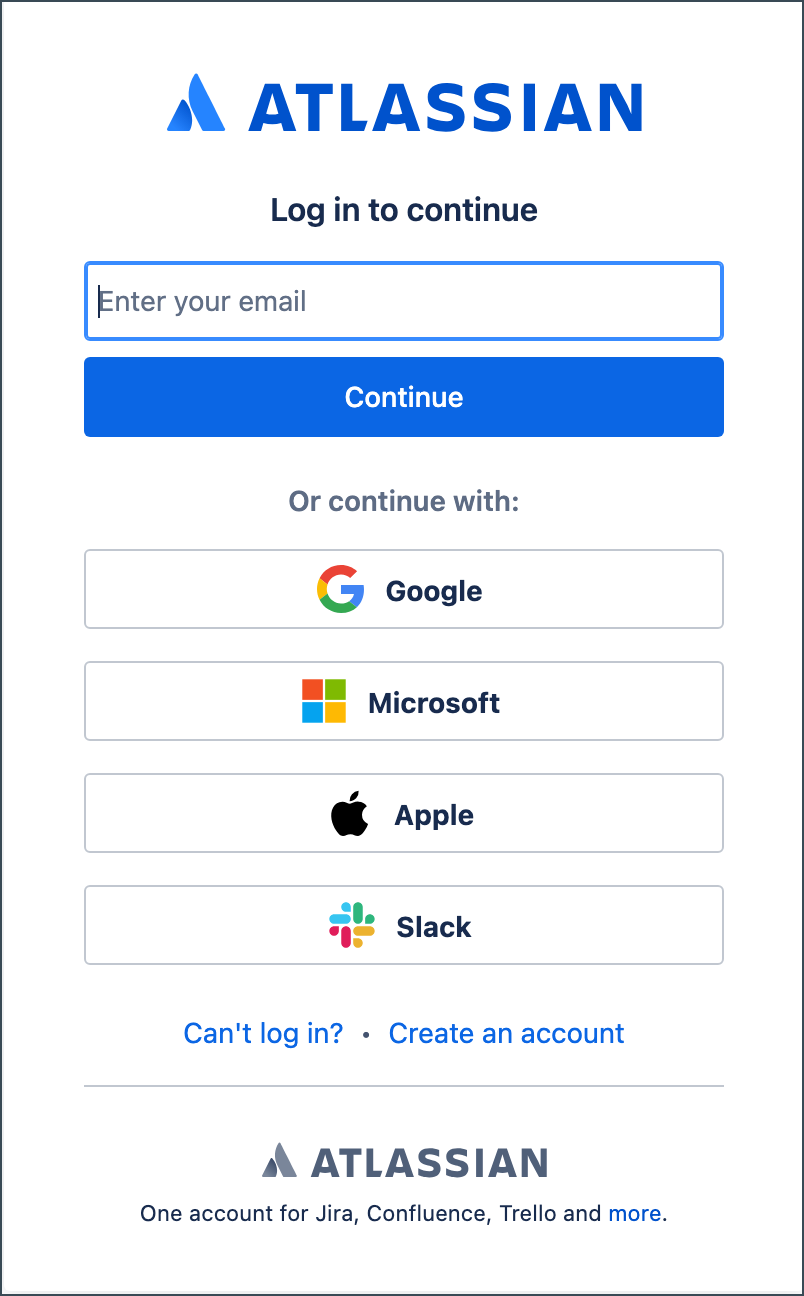Click the gray ATLASSIAN wordmark in footer
The height and width of the screenshot is (1296, 804).
[429, 1162]
